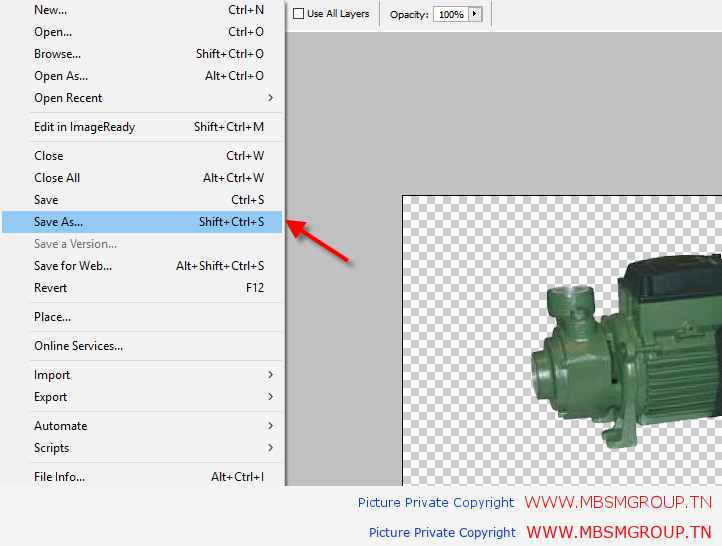This screenshot has width=722, height=546.
Task: Open the Opacity slider arrow
Action: pos(475,14)
